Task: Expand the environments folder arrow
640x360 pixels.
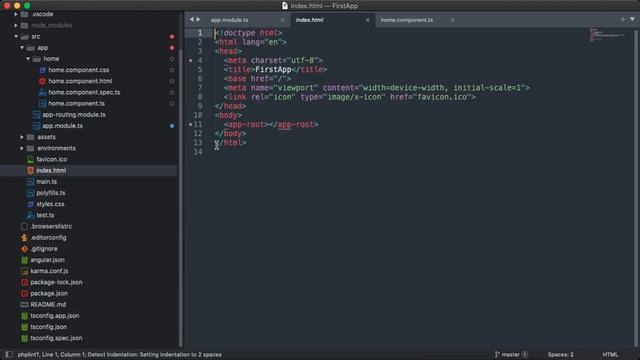Action: tap(22, 148)
